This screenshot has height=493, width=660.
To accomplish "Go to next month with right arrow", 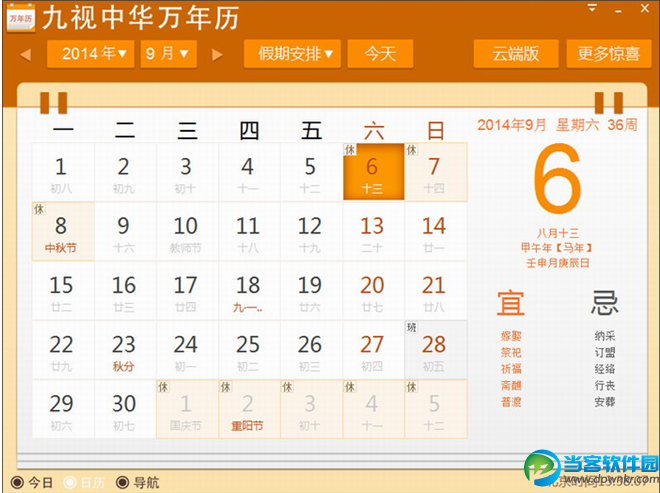I will pos(217,54).
